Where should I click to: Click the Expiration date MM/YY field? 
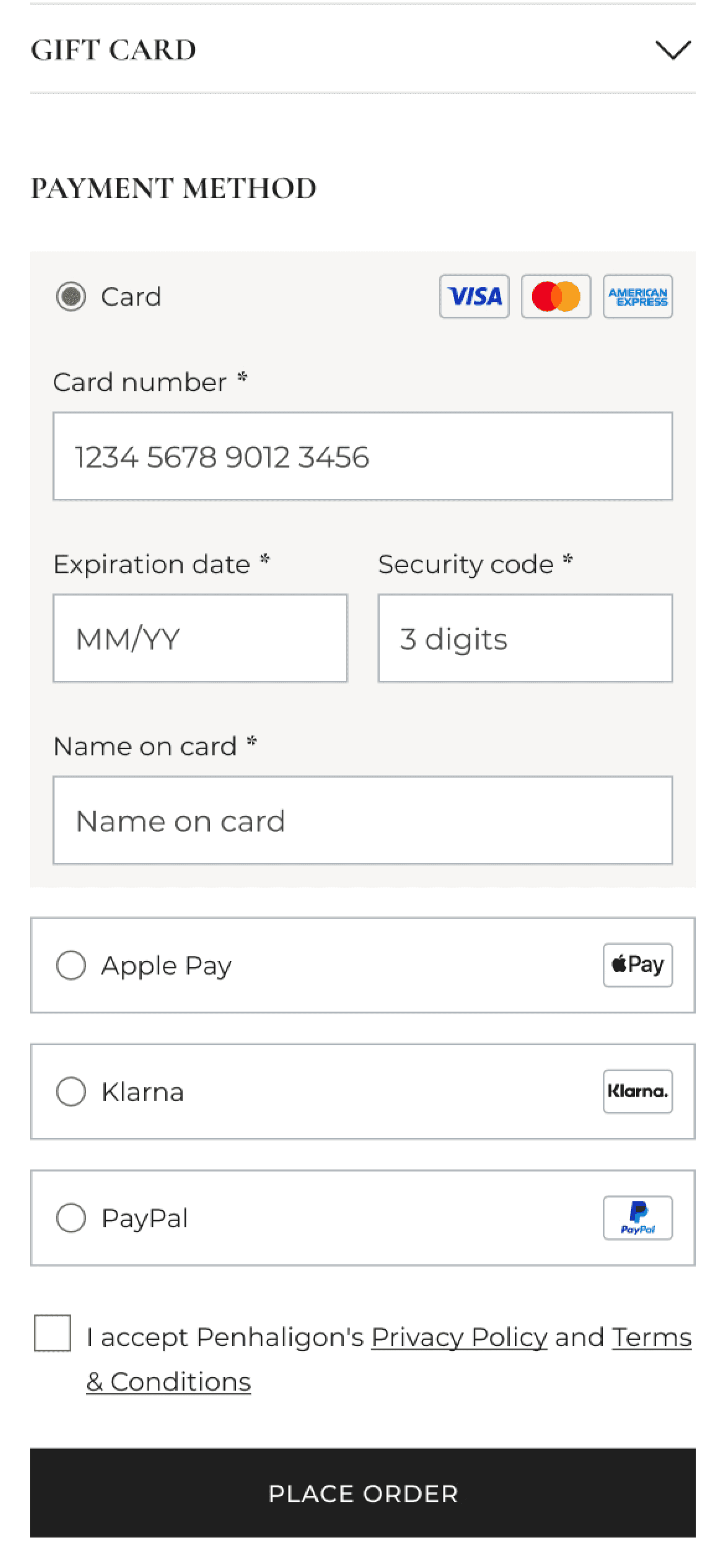point(200,639)
